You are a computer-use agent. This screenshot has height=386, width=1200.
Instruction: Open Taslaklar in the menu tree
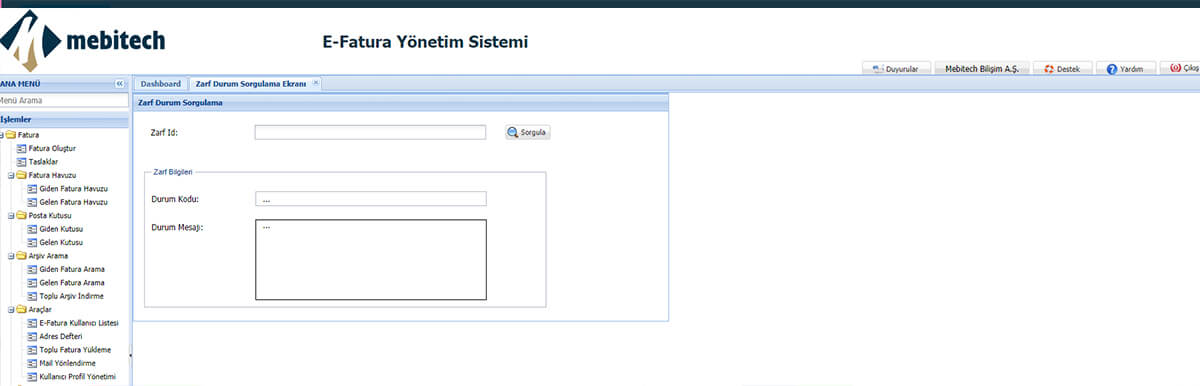point(43,161)
